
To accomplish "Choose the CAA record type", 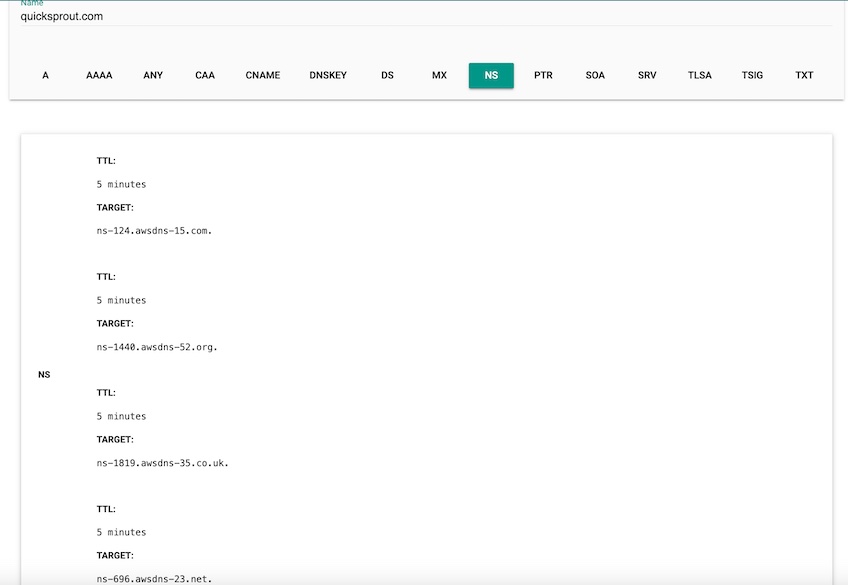I will pos(205,76).
